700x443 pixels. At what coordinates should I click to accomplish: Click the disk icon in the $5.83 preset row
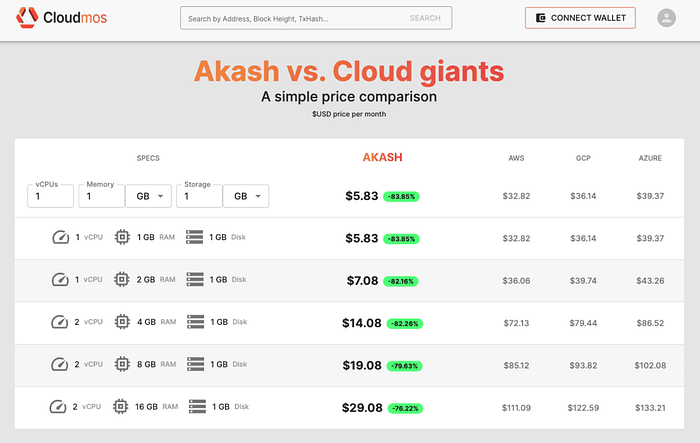(x=194, y=237)
